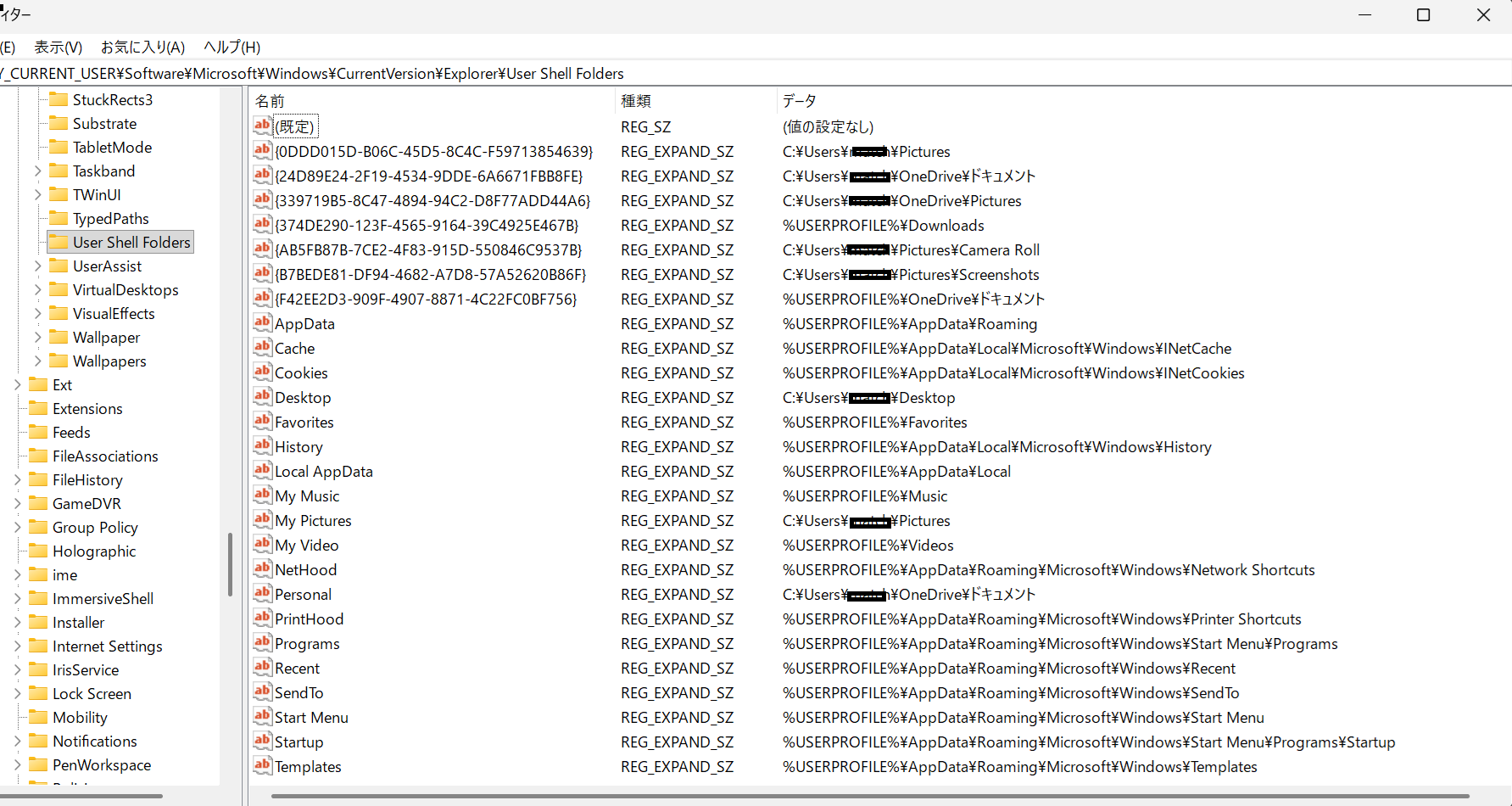The height and width of the screenshot is (806, 1512).
Task: Open the ヘルプ(H) menu
Action: 232,48
